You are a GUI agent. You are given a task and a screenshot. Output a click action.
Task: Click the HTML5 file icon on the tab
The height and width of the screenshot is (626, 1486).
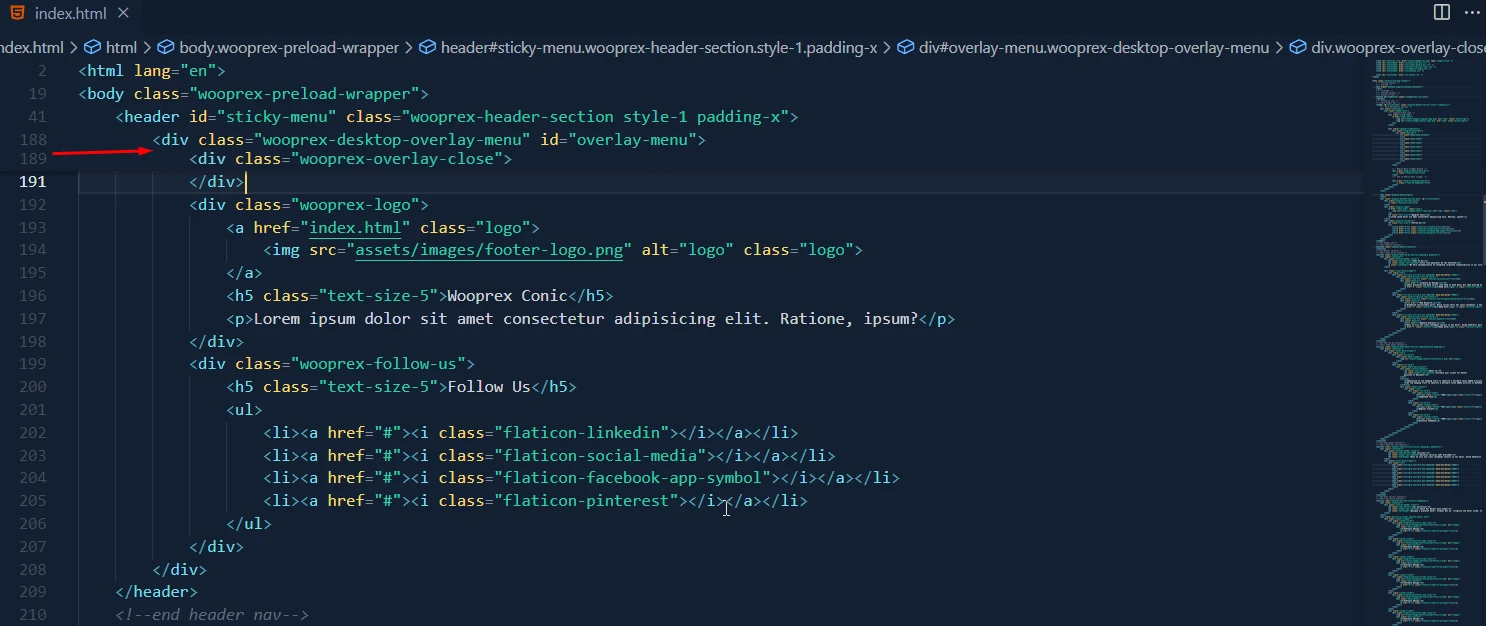(x=18, y=14)
